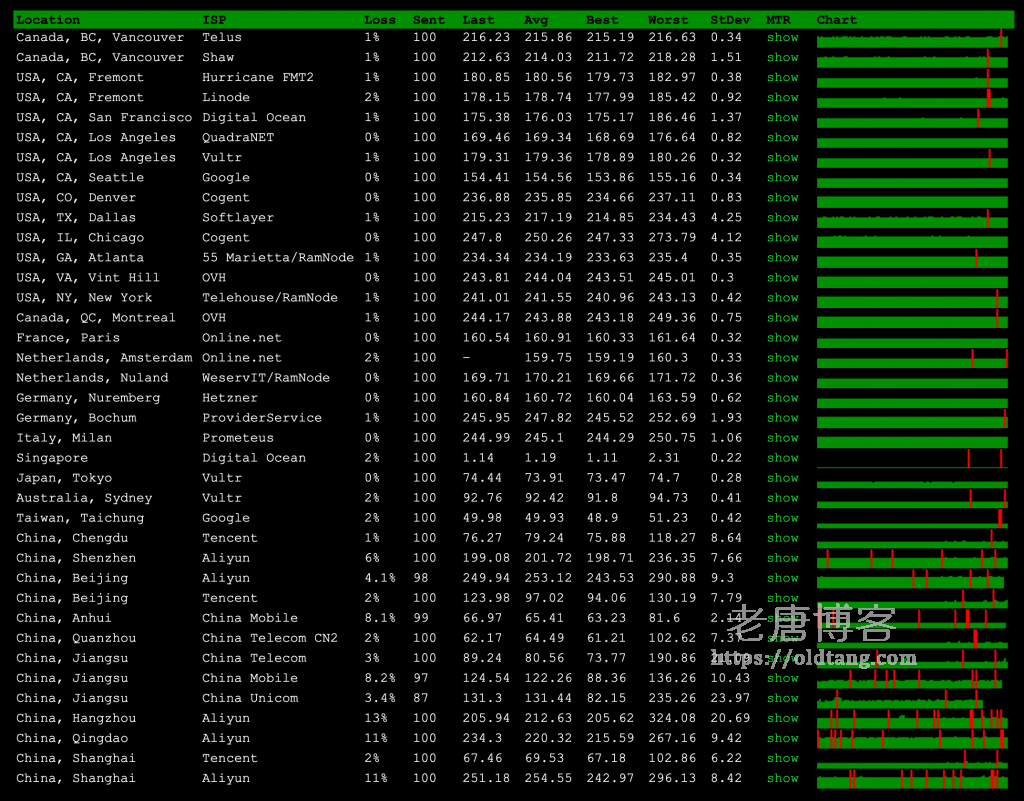The height and width of the screenshot is (801, 1024).
Task: Click the Loss column header
Action: (379, 20)
